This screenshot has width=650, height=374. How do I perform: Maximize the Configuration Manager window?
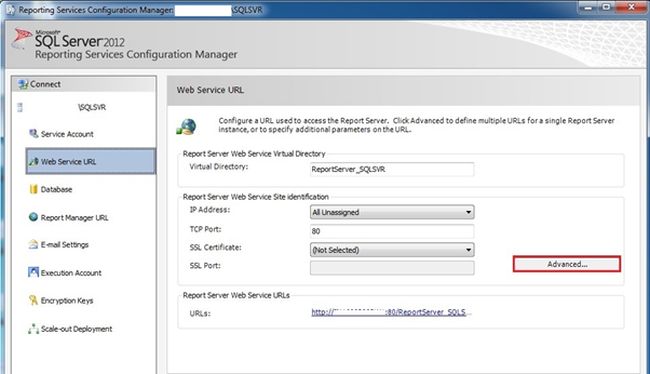(x=606, y=7)
